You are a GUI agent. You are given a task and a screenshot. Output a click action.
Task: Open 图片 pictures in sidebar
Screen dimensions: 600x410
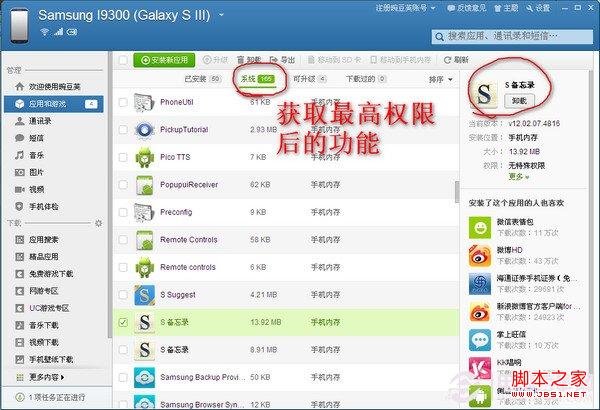point(54,172)
